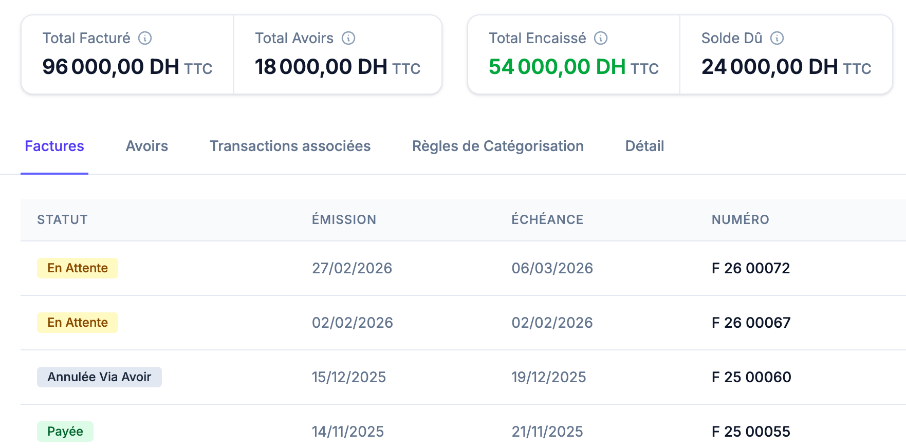Sort by the STATUT column header
The image size is (906, 448).
[x=63, y=220]
